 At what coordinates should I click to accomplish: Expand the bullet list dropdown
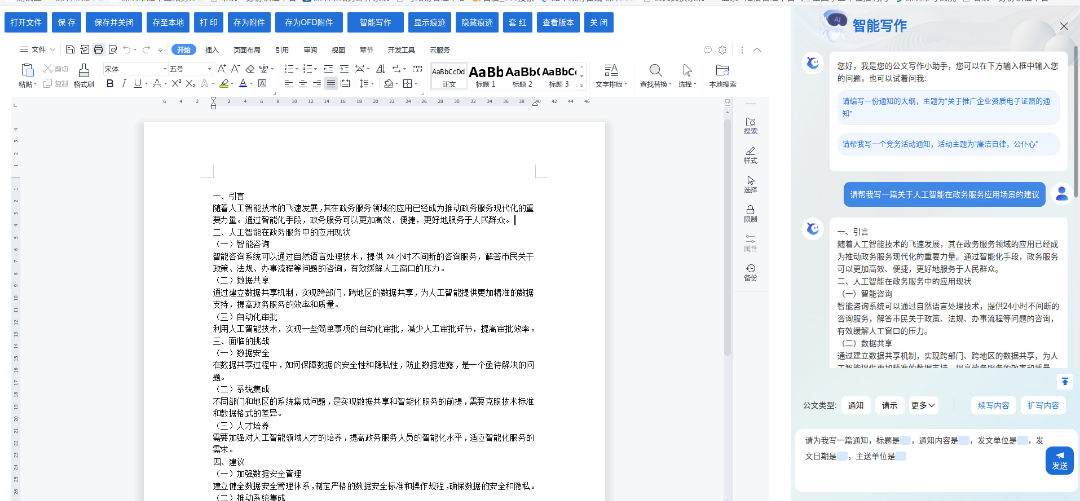click(297, 69)
